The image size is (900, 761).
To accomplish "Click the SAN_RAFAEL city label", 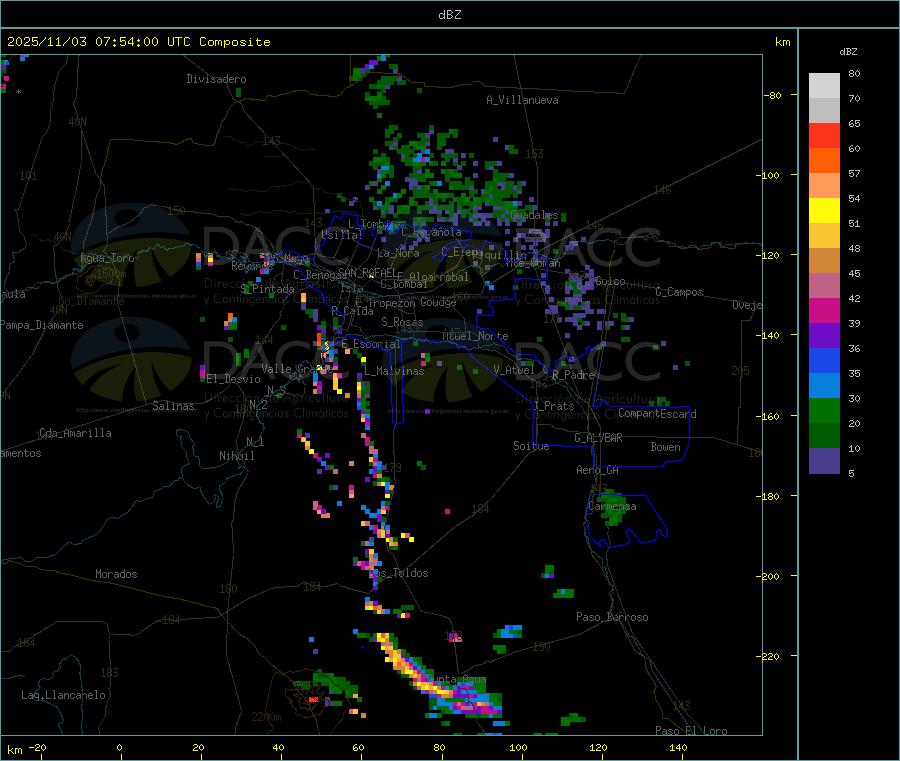I will 366,272.
